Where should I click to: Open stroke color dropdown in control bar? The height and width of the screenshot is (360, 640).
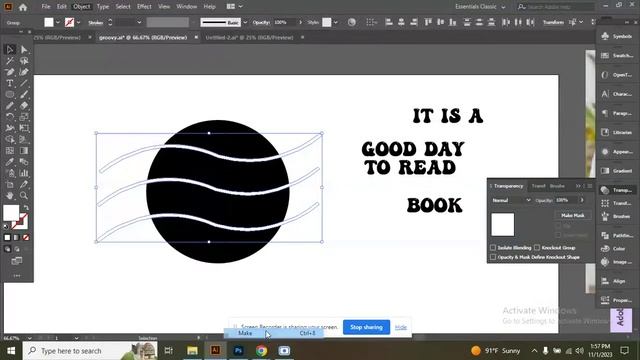78,22
